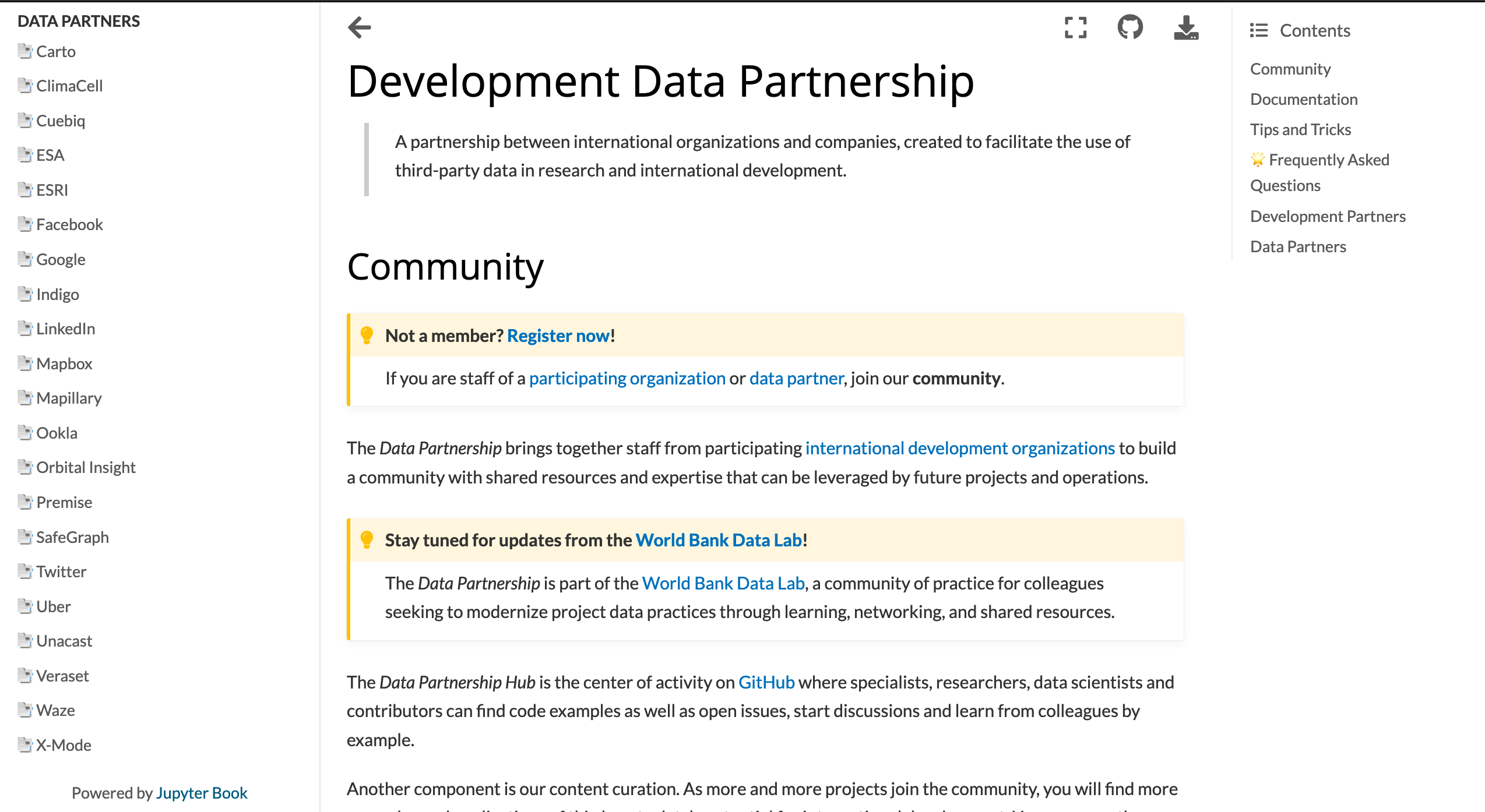This screenshot has width=1485, height=812.
Task: Follow the international development organizations link
Action: point(960,448)
